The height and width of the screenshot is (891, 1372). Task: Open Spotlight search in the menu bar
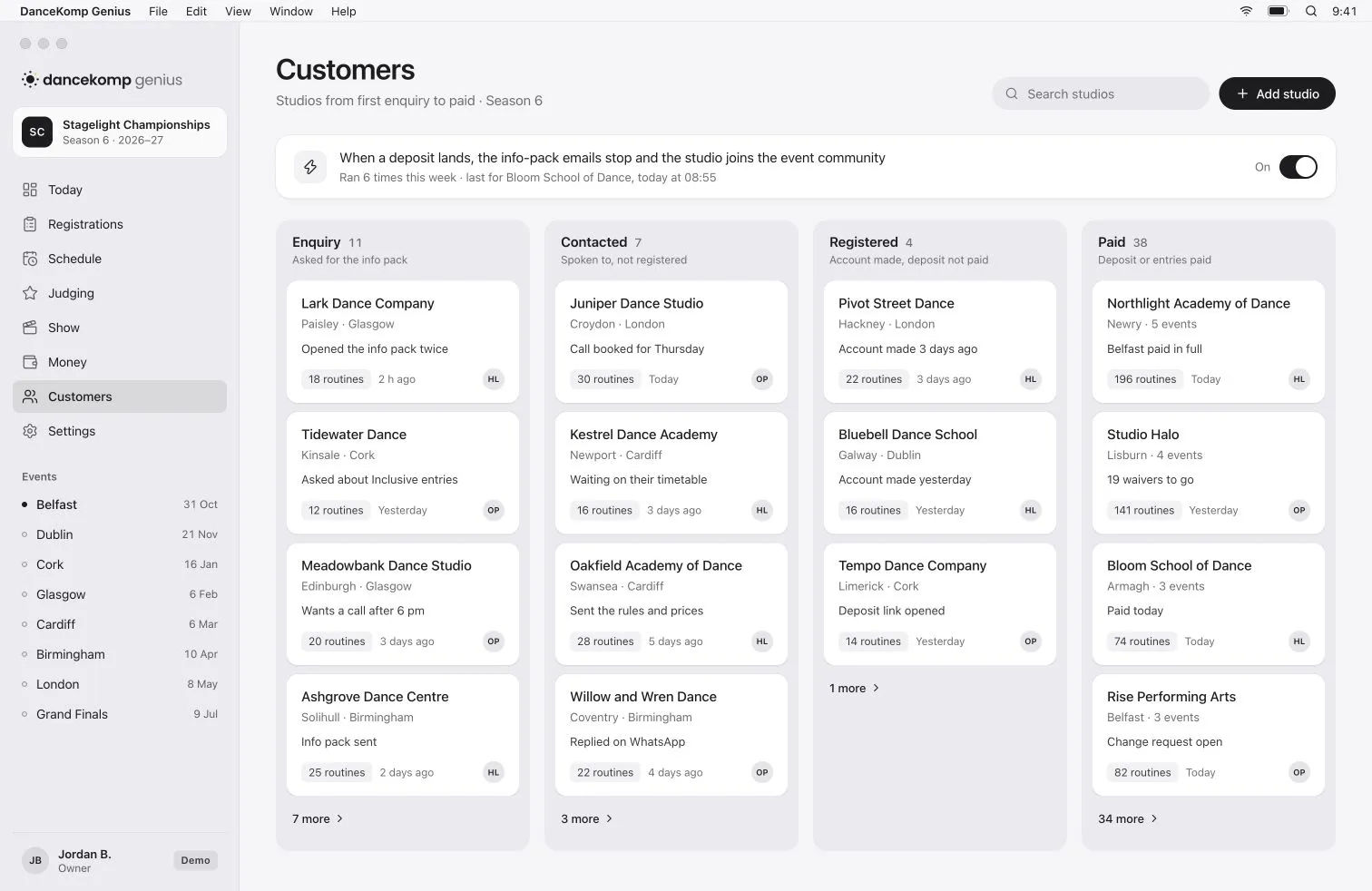[x=1311, y=11]
